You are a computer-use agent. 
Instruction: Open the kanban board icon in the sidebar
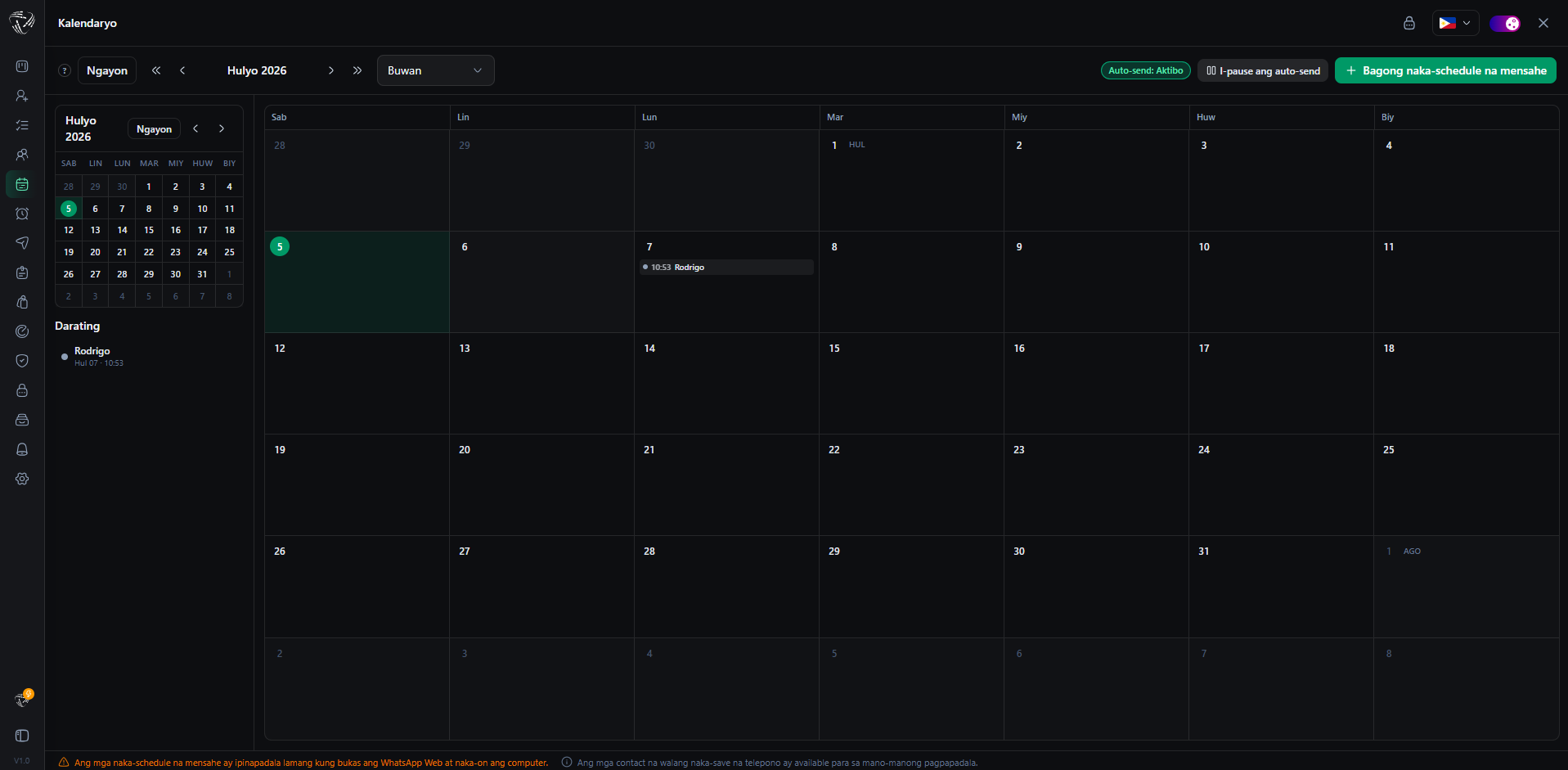point(22,66)
